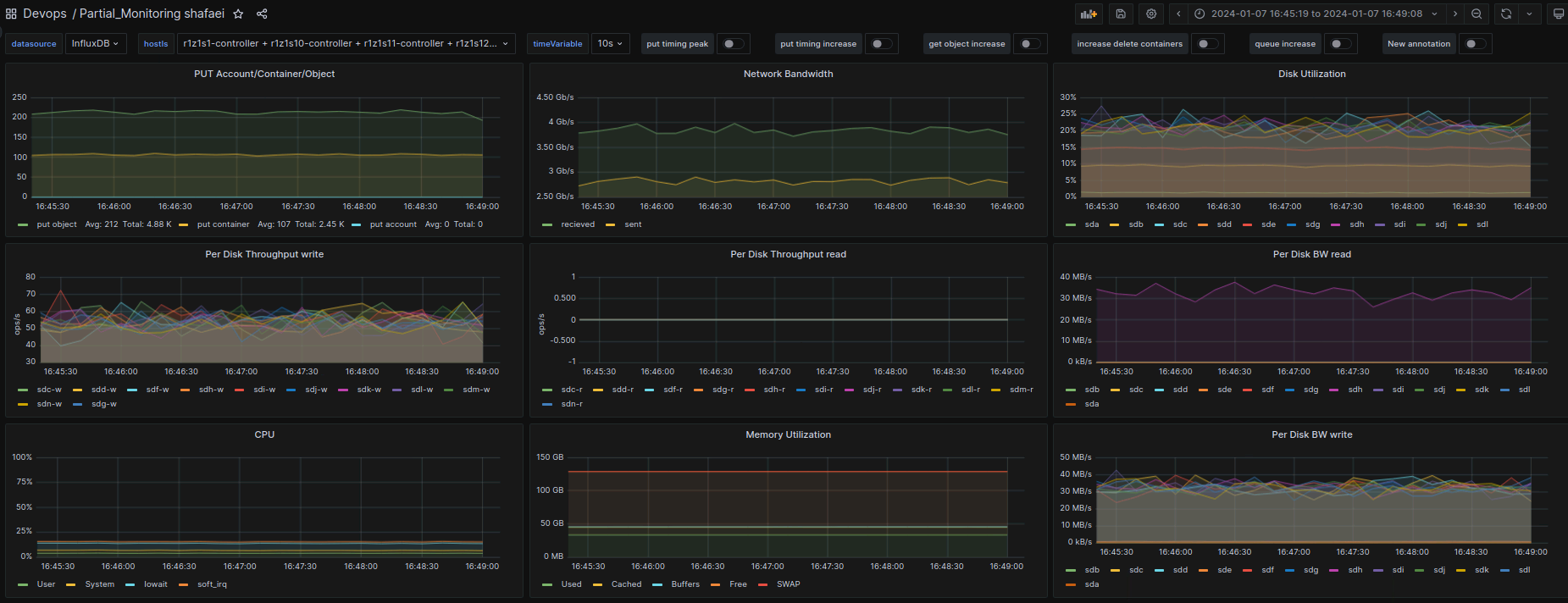Click the share dashboard icon
The width and height of the screenshot is (1568, 603).
[262, 14]
